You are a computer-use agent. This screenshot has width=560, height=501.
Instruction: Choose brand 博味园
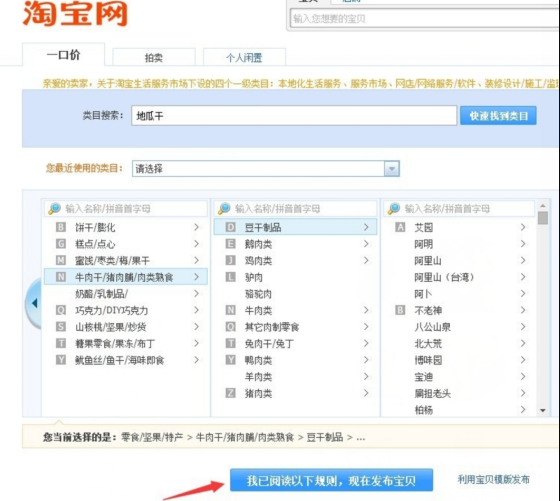click(x=459, y=360)
